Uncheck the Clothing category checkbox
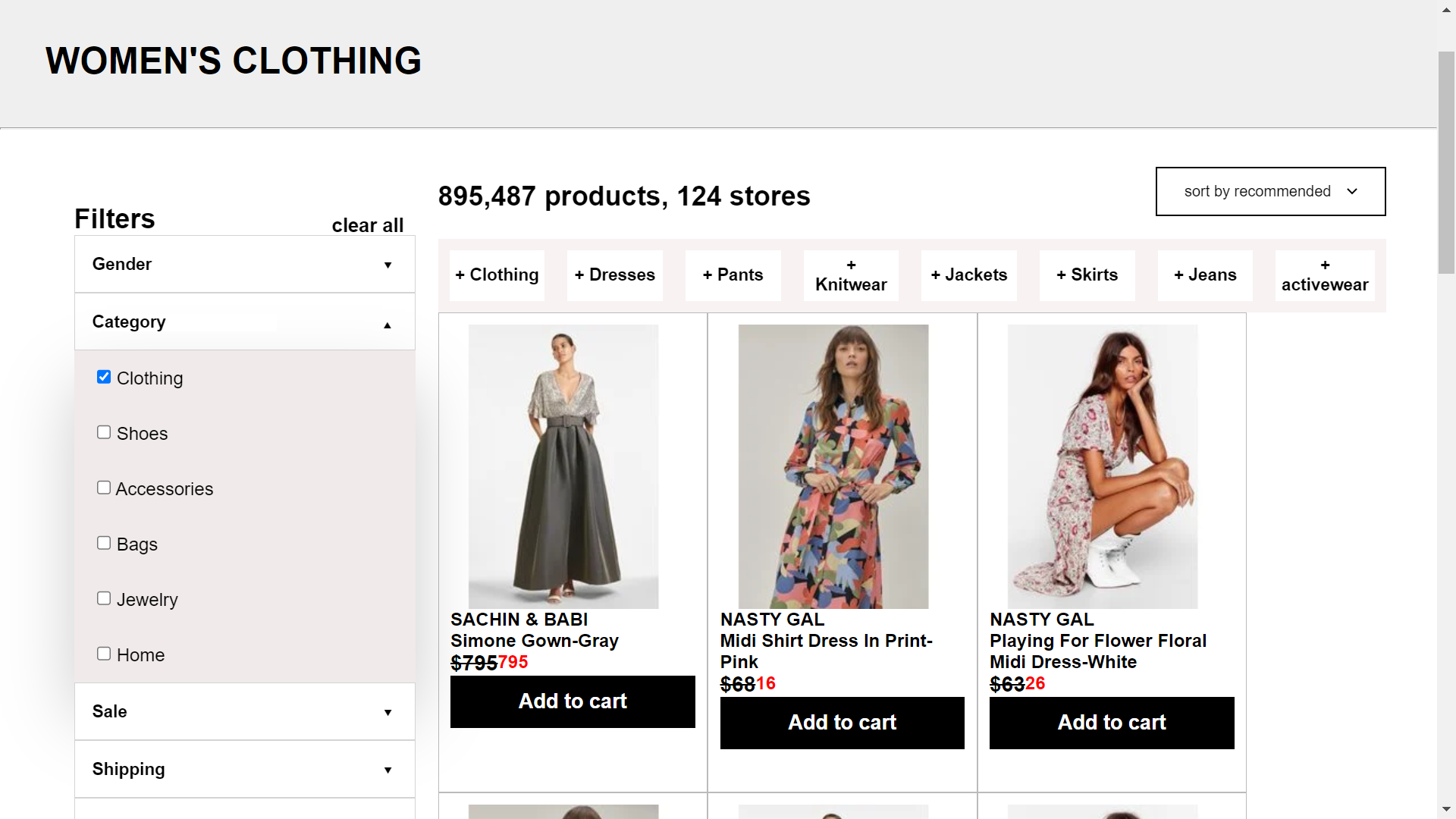This screenshot has width=1456, height=819. tap(104, 377)
